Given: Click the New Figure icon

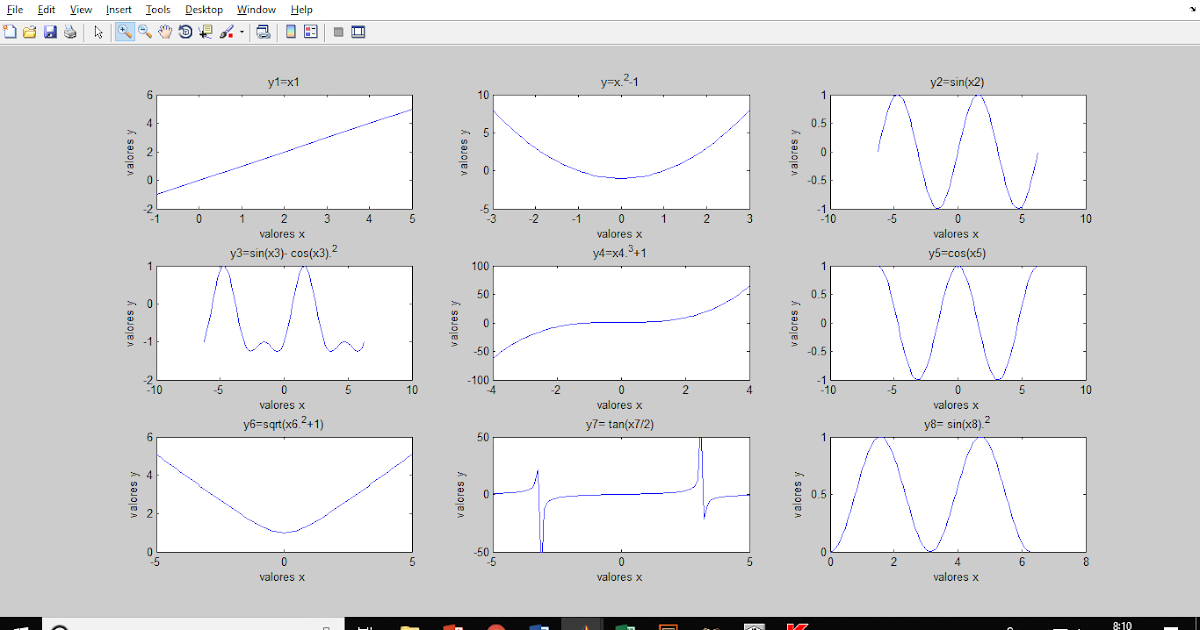Looking at the screenshot, I should point(10,31).
